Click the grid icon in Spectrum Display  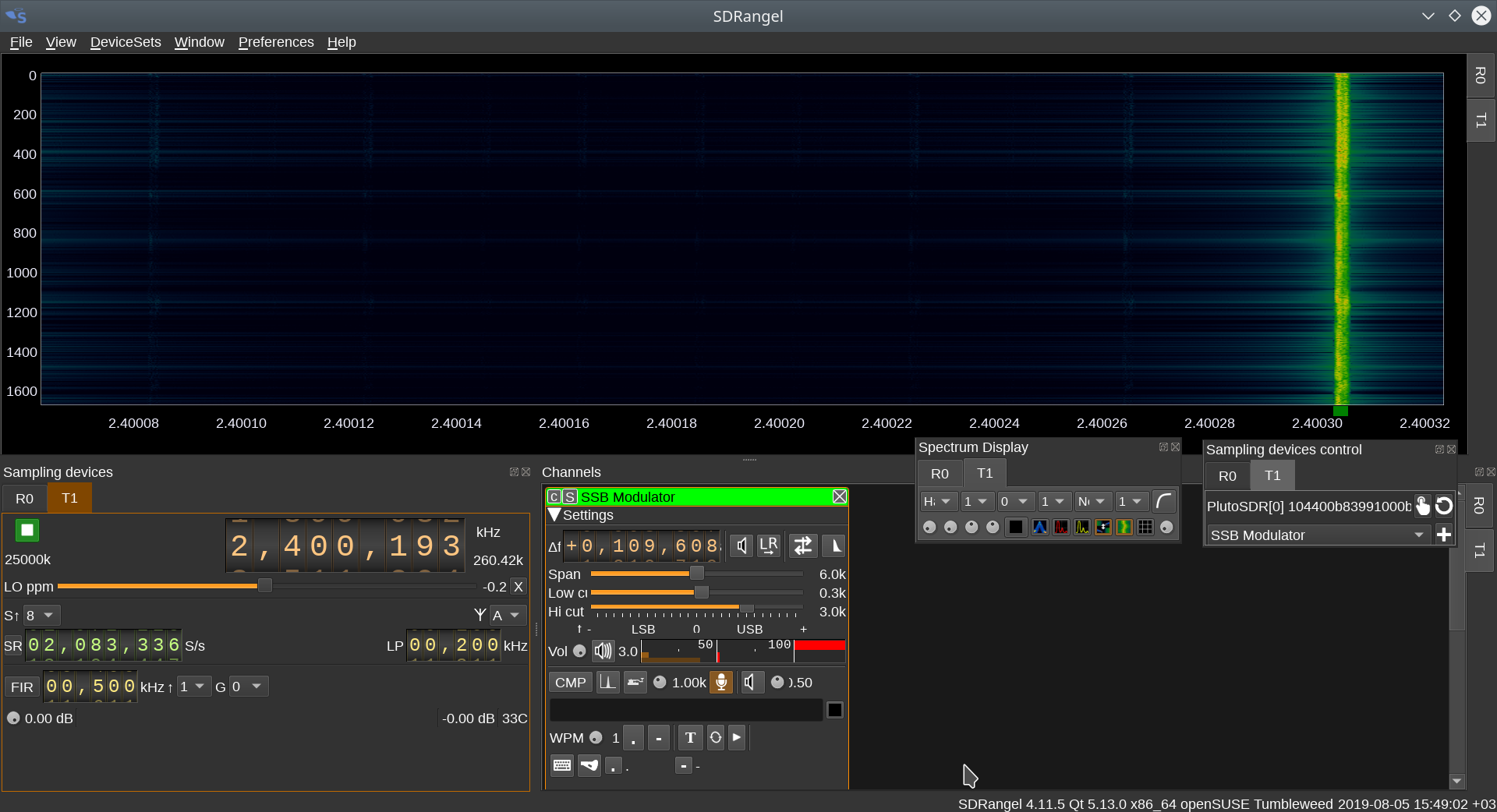pos(1145,528)
